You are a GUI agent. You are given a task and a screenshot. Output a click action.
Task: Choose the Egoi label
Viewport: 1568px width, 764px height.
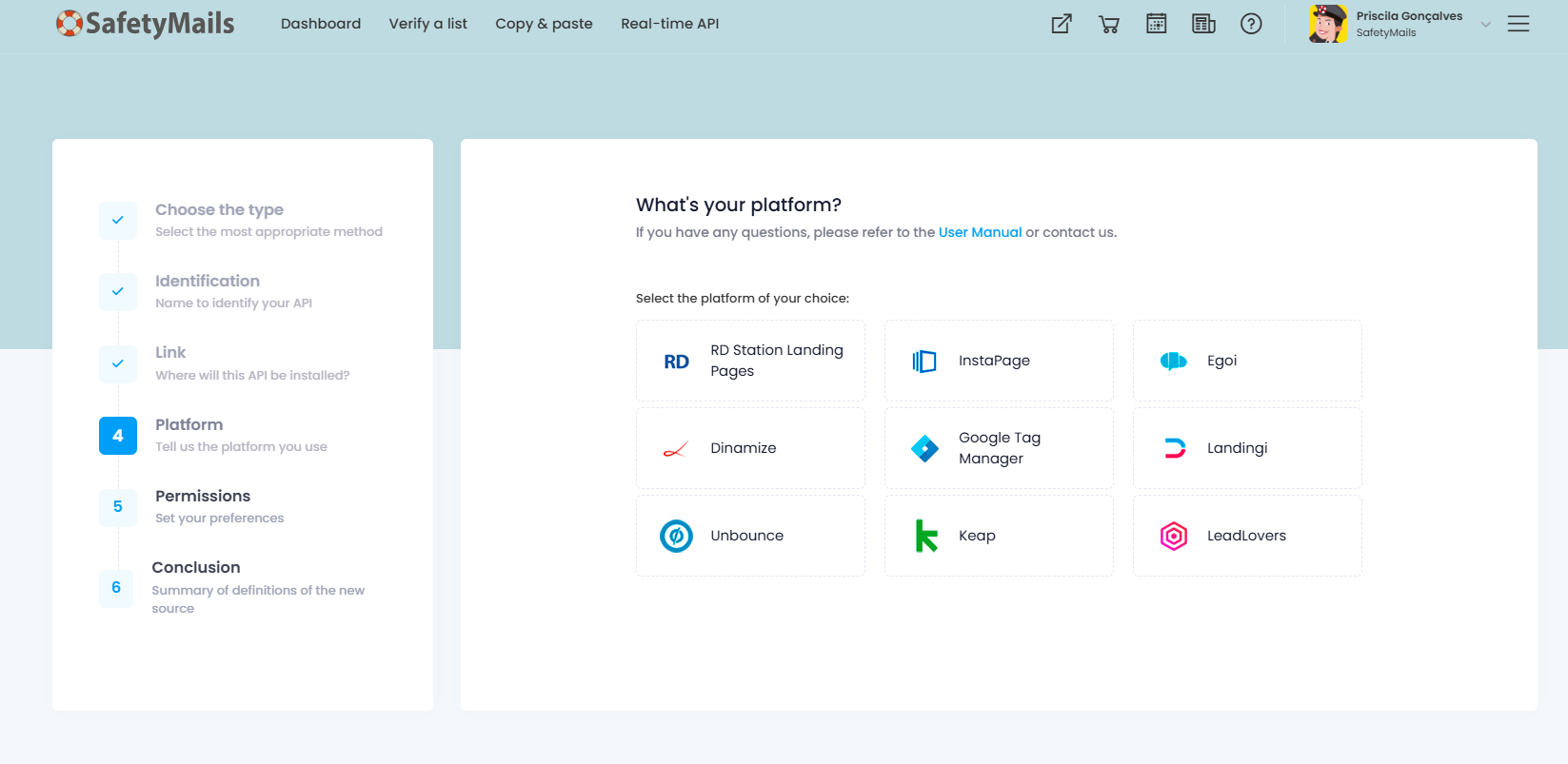(x=1221, y=361)
